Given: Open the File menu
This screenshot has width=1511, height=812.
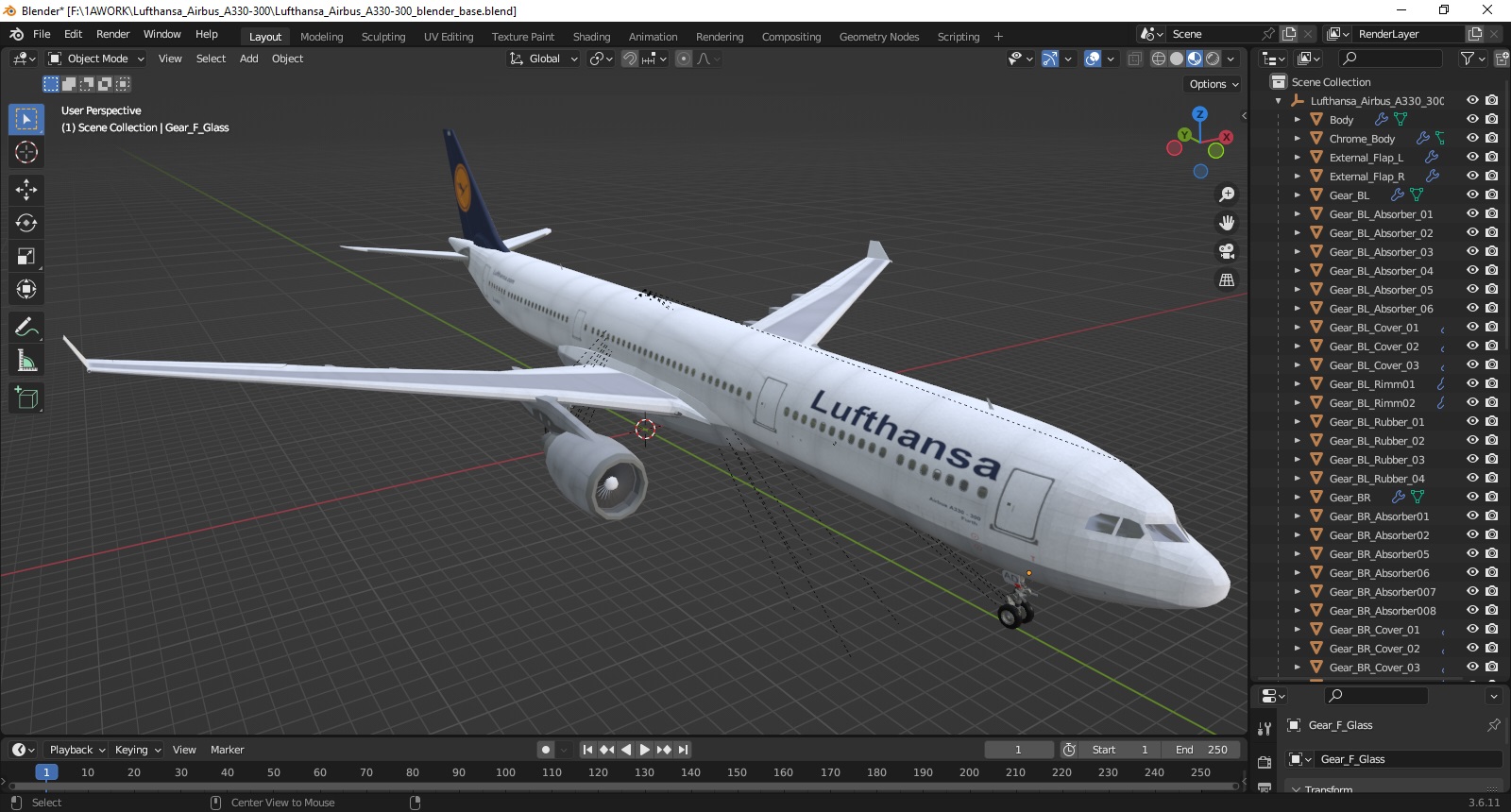Looking at the screenshot, I should [x=42, y=34].
